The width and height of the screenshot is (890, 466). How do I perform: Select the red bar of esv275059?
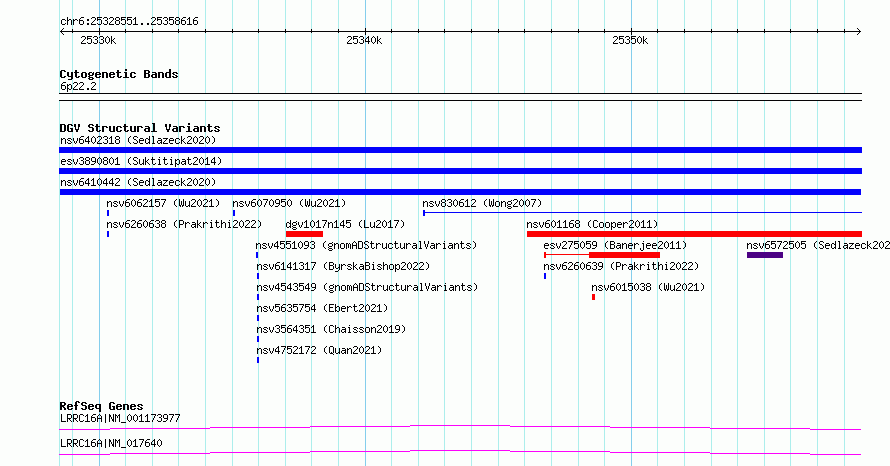click(624, 255)
